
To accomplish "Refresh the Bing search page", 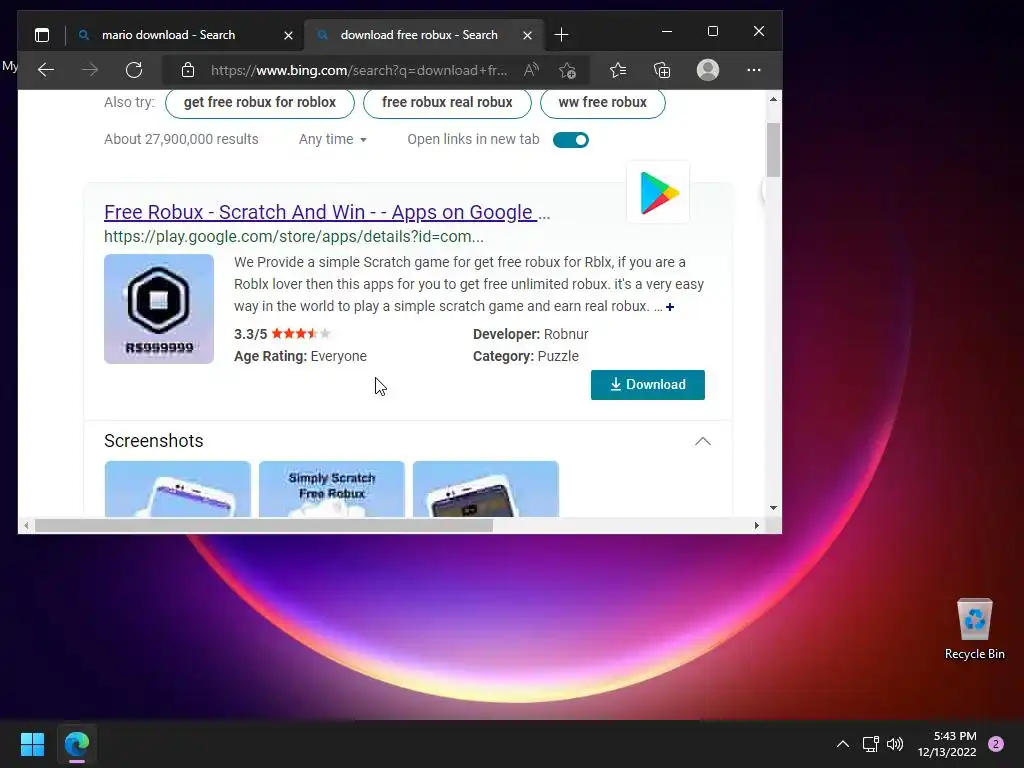I will point(134,70).
